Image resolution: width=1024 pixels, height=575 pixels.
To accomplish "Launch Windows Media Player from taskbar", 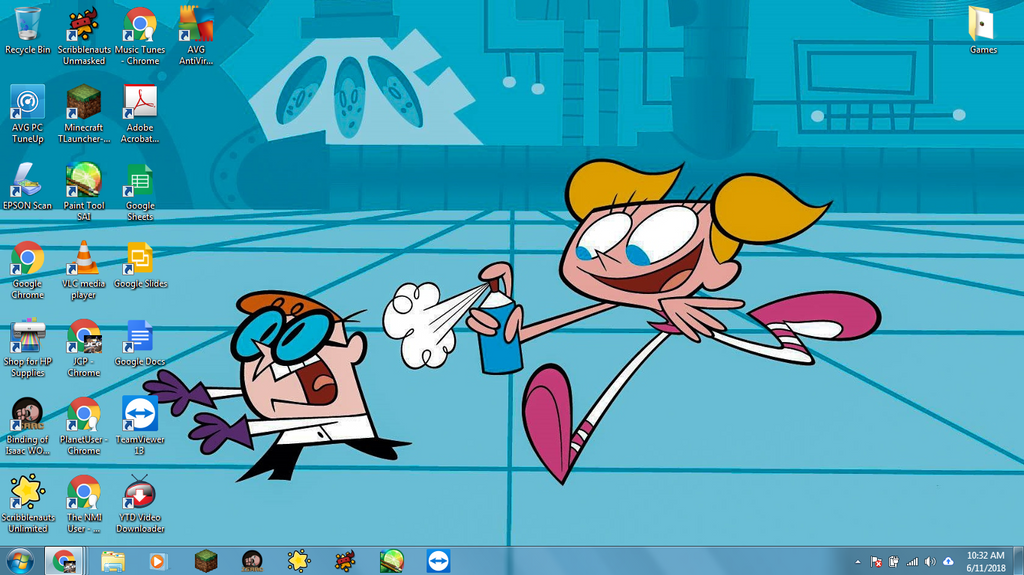I will click(x=157, y=561).
